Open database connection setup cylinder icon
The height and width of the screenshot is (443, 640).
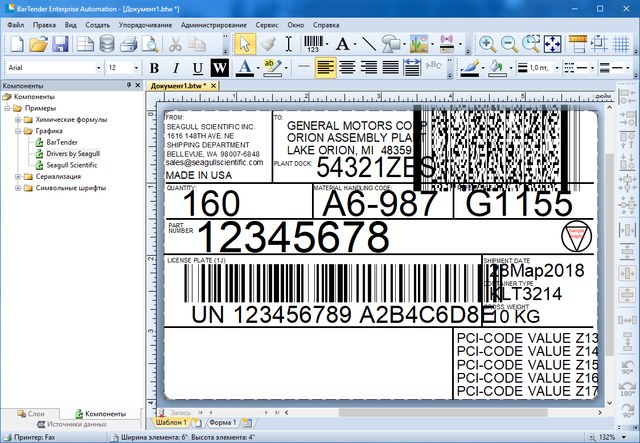(x=107, y=44)
